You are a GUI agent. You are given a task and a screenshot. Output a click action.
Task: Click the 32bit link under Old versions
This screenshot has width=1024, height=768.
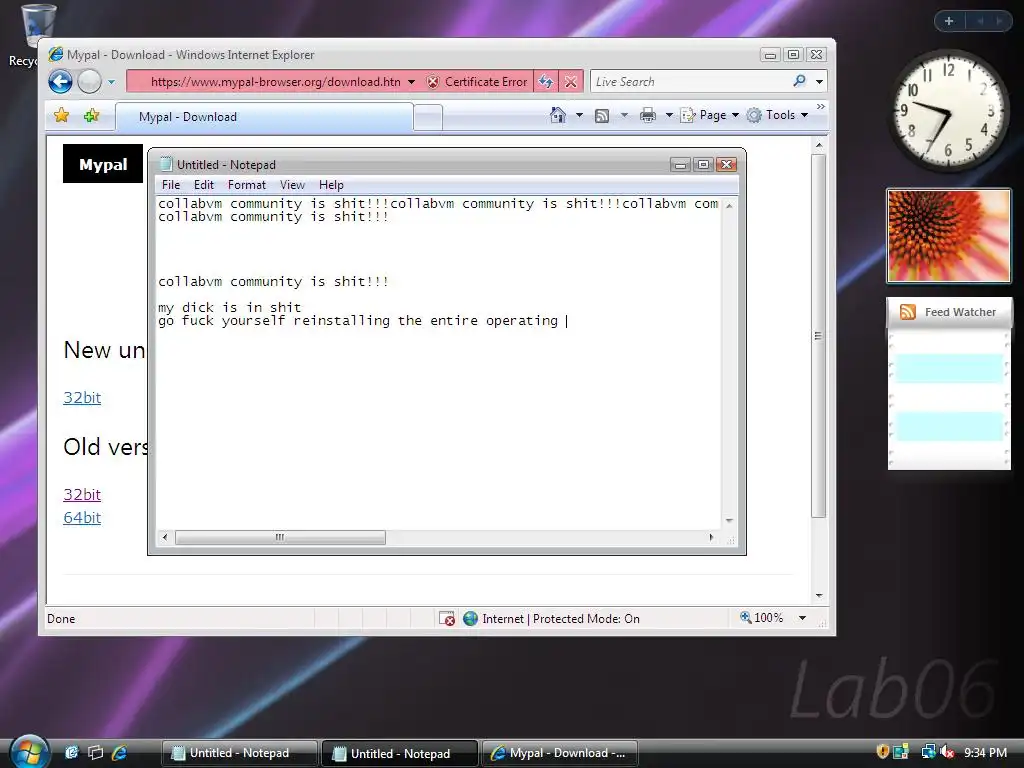(x=82, y=494)
